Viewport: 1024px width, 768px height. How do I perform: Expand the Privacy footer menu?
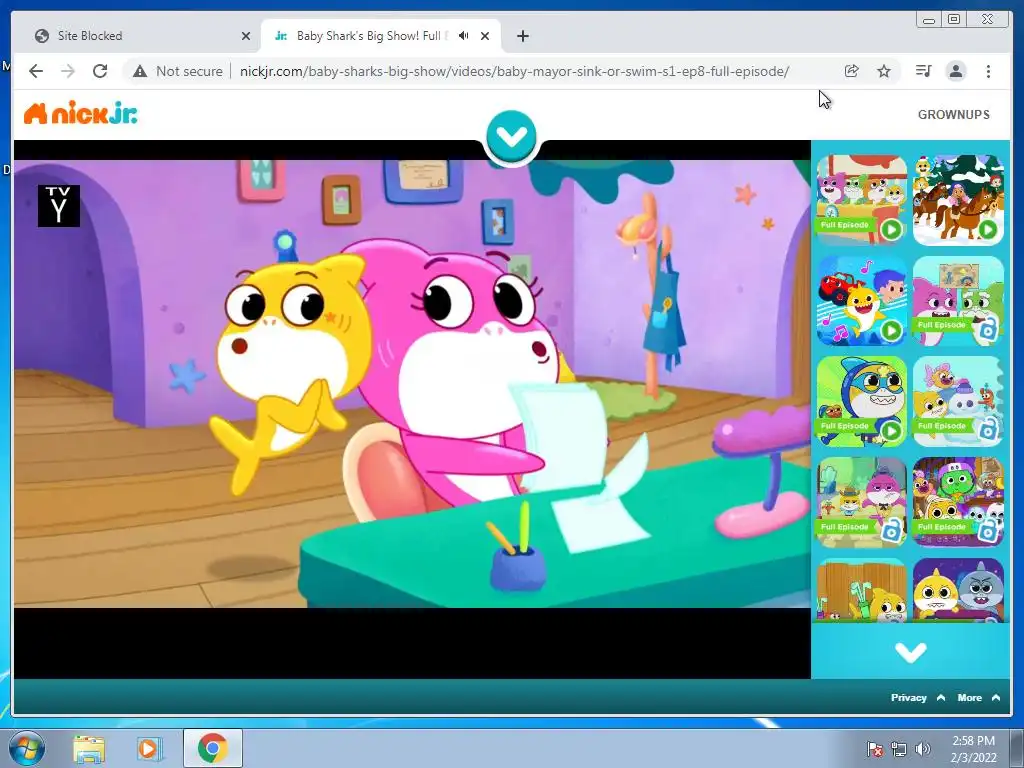pyautogui.click(x=918, y=697)
